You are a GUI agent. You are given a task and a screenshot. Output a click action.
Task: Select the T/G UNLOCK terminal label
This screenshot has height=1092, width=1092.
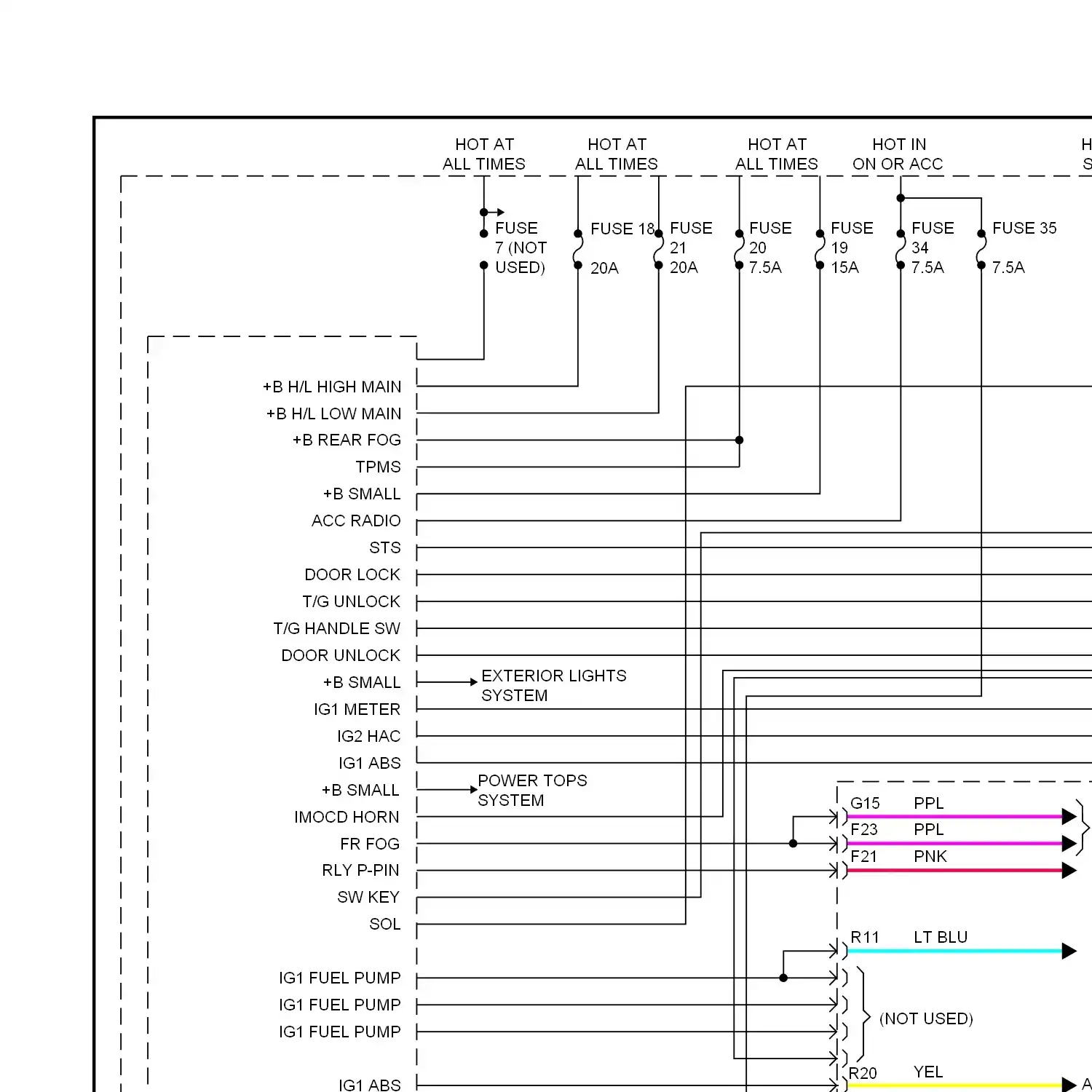coord(351,601)
